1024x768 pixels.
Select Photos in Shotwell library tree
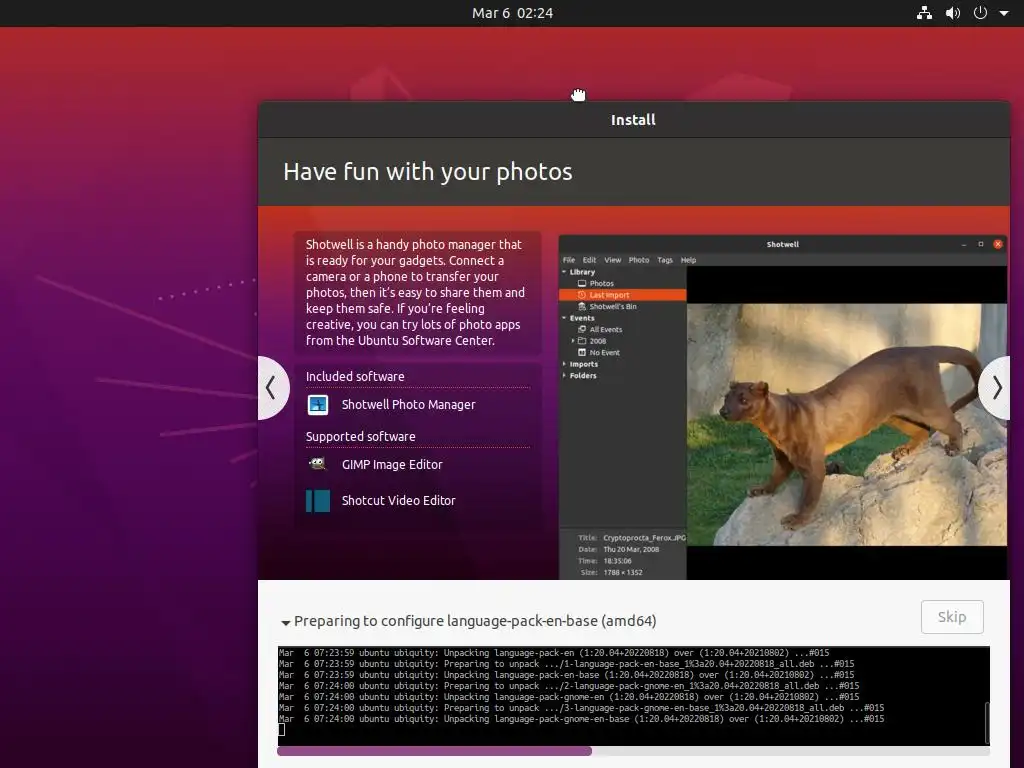(601, 283)
